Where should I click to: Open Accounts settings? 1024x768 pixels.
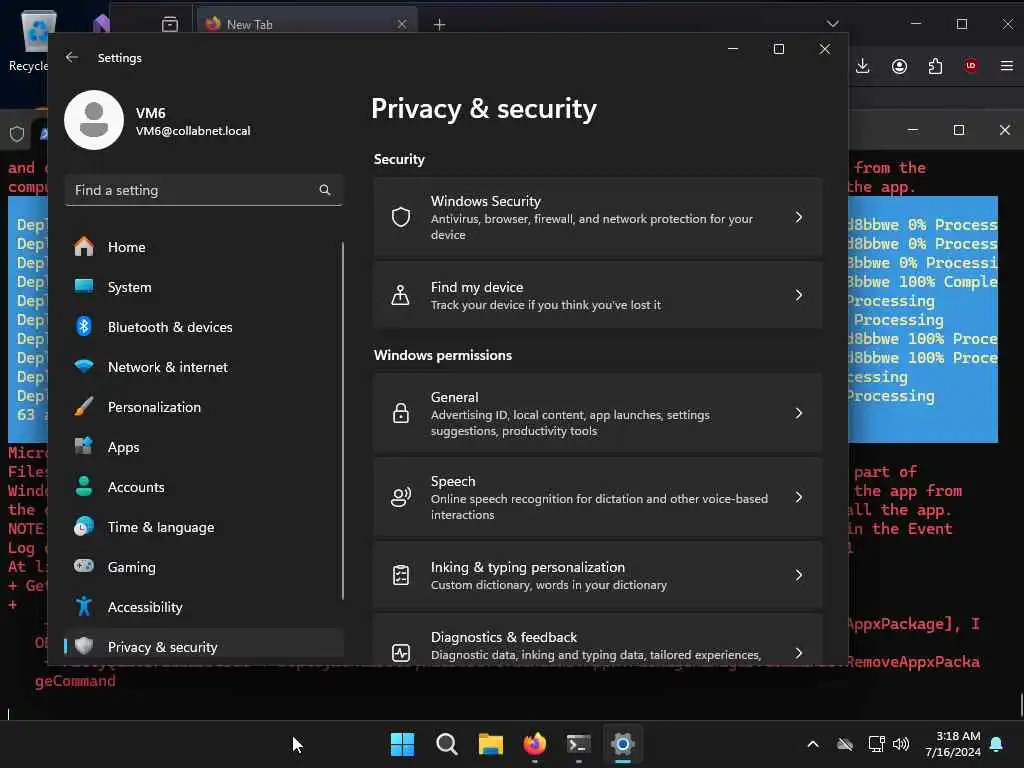[204, 487]
